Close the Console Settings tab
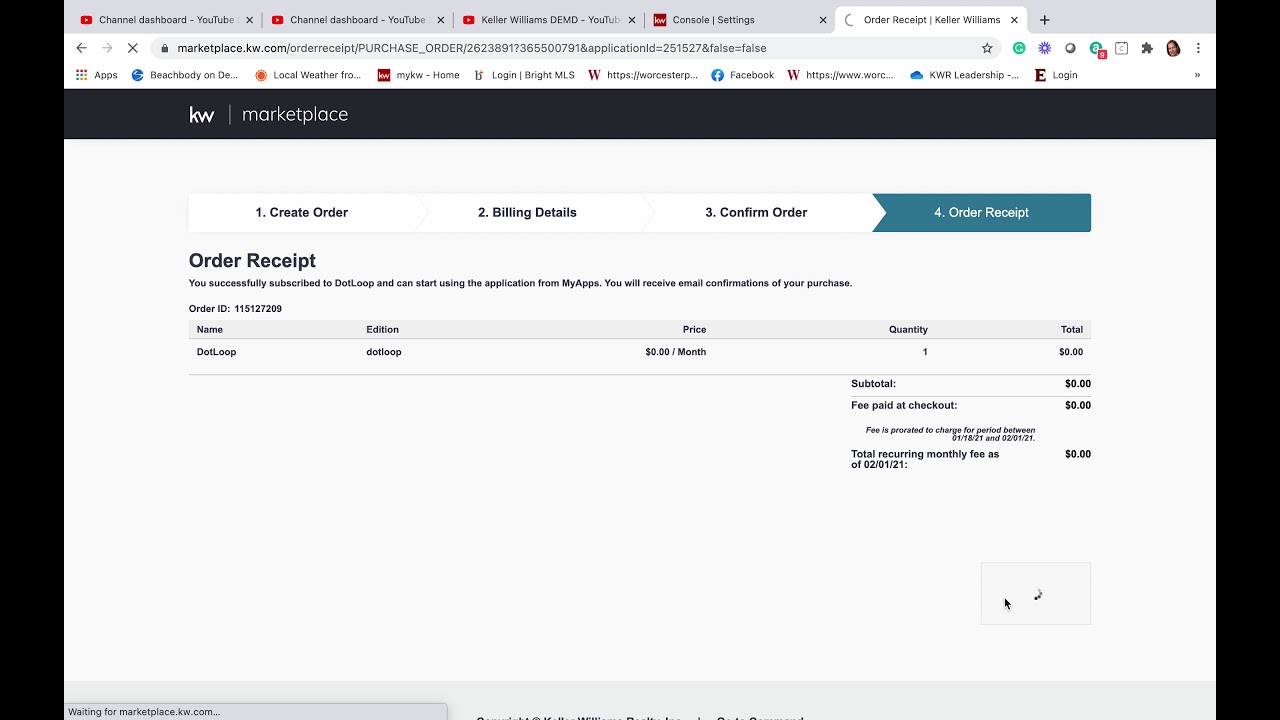This screenshot has width=1280, height=720. [x=823, y=20]
